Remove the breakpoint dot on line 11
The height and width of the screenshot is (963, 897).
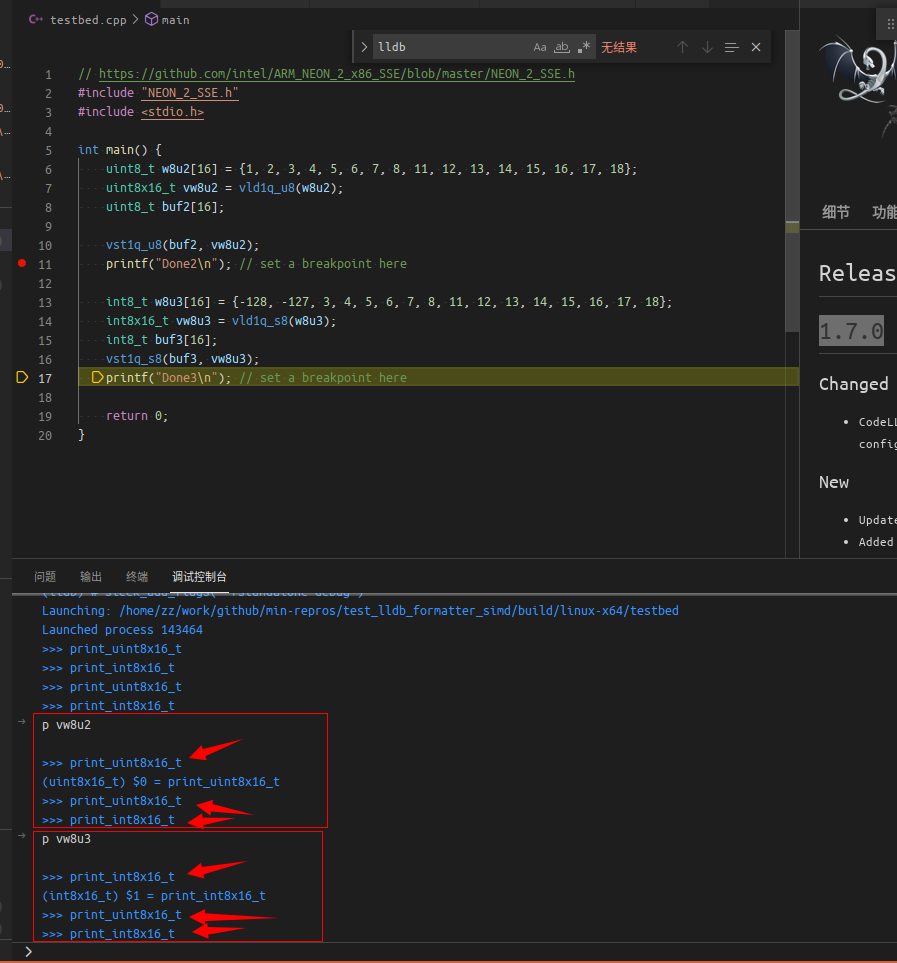[x=22, y=263]
